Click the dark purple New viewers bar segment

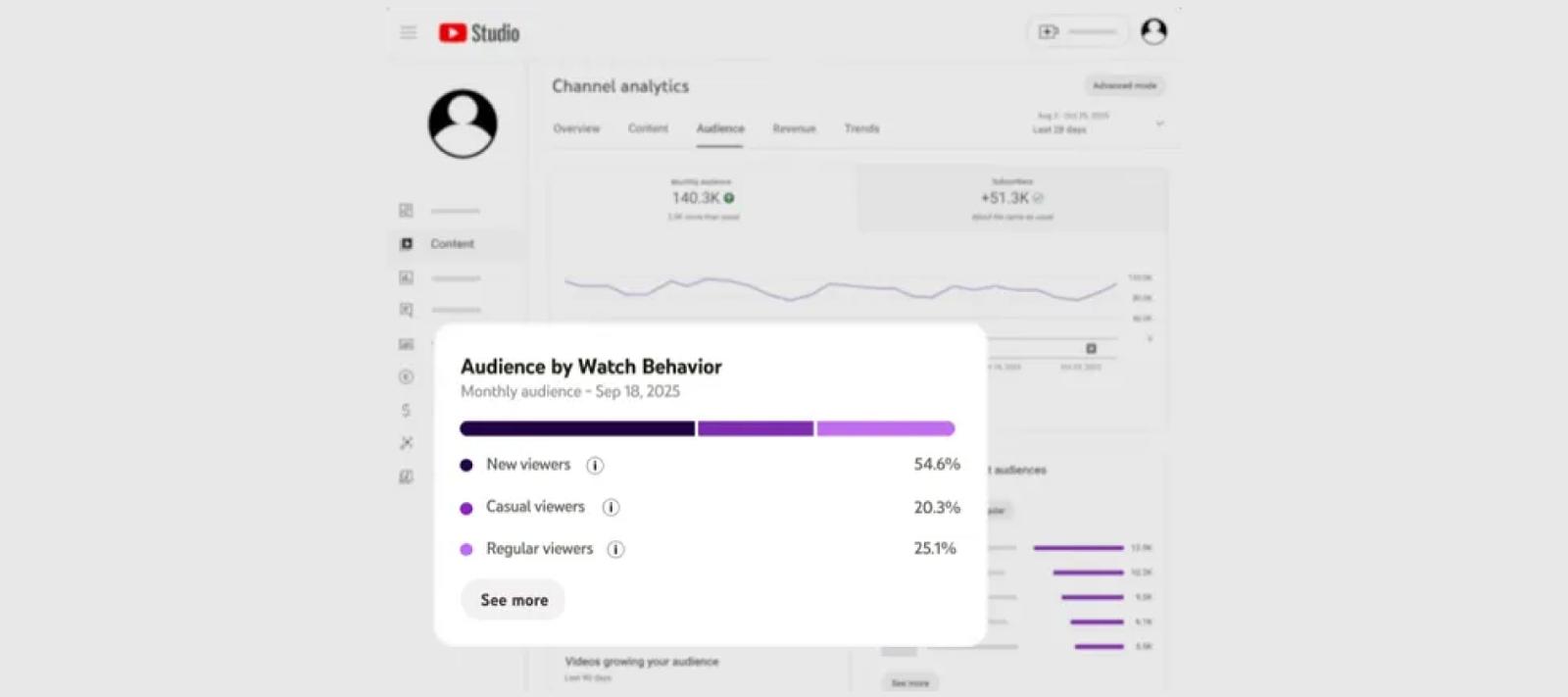577,428
